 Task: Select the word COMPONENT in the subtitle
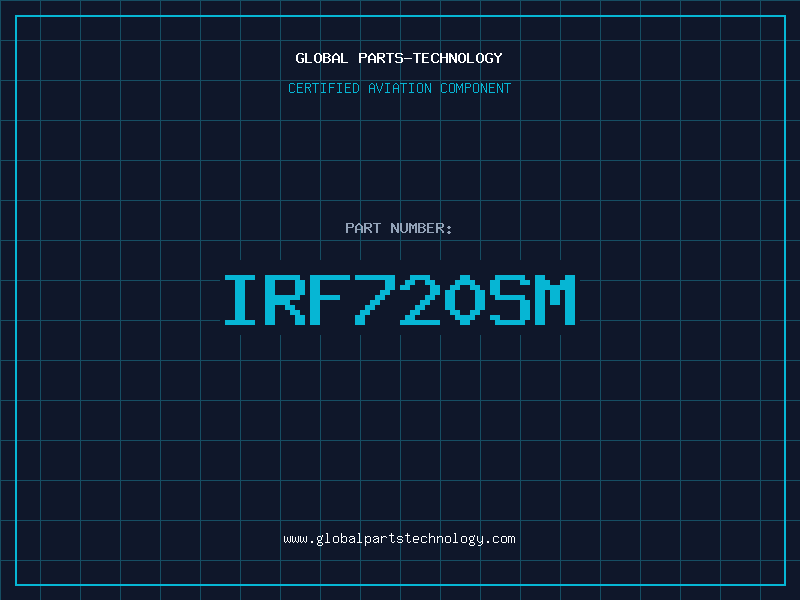point(475,89)
